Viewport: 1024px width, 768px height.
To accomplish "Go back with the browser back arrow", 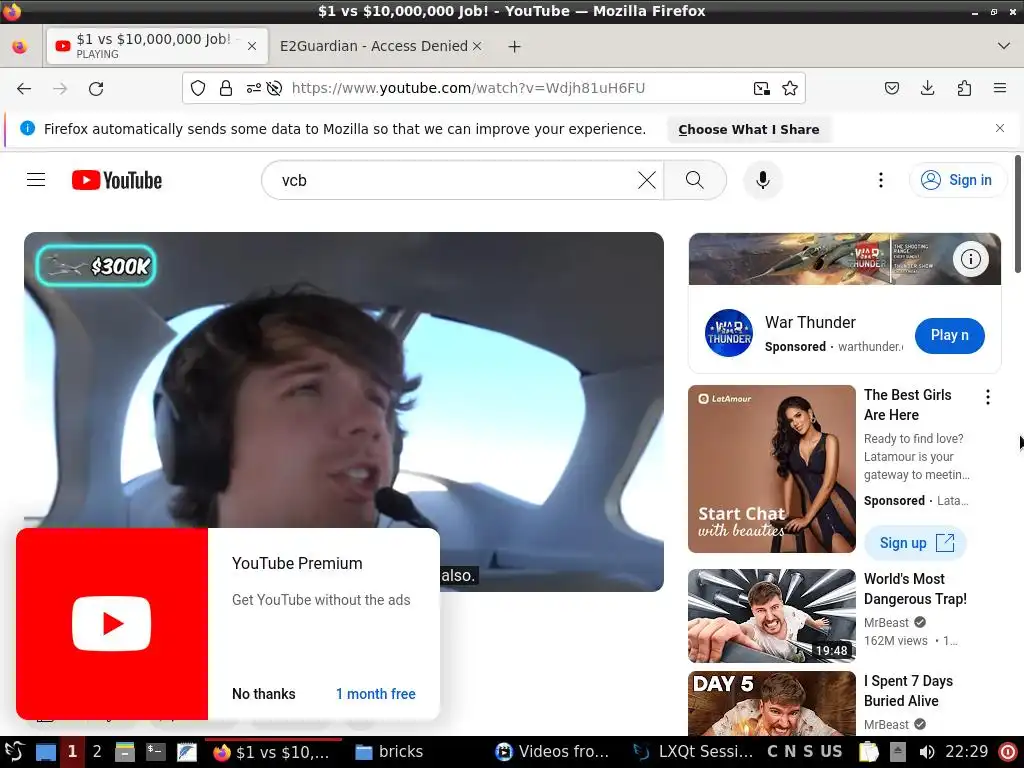I will click(x=24, y=88).
